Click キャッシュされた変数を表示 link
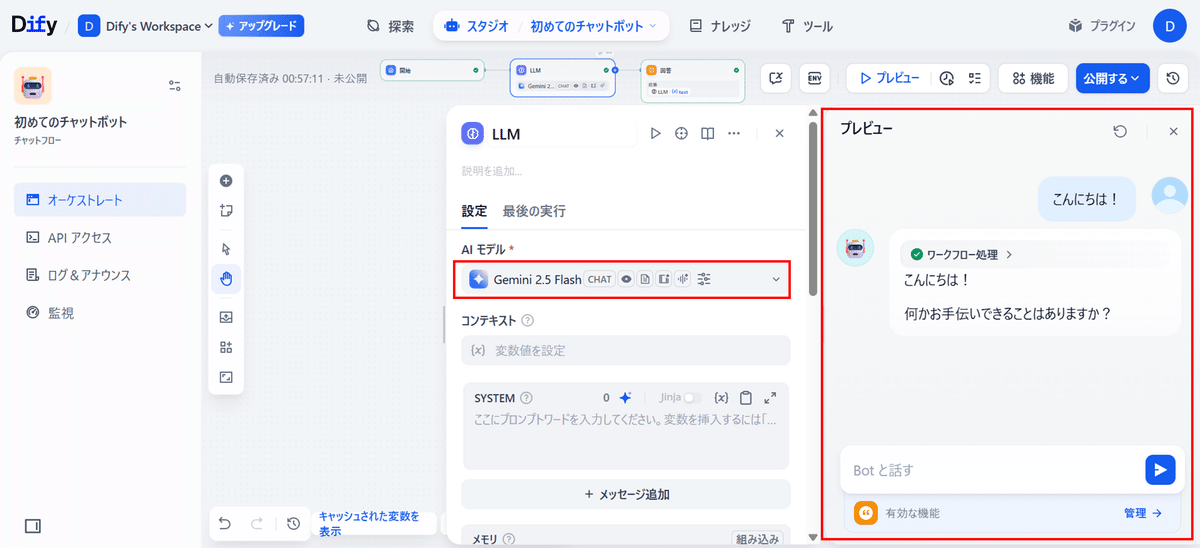Screen dimensions: 1200x548 [371, 524]
